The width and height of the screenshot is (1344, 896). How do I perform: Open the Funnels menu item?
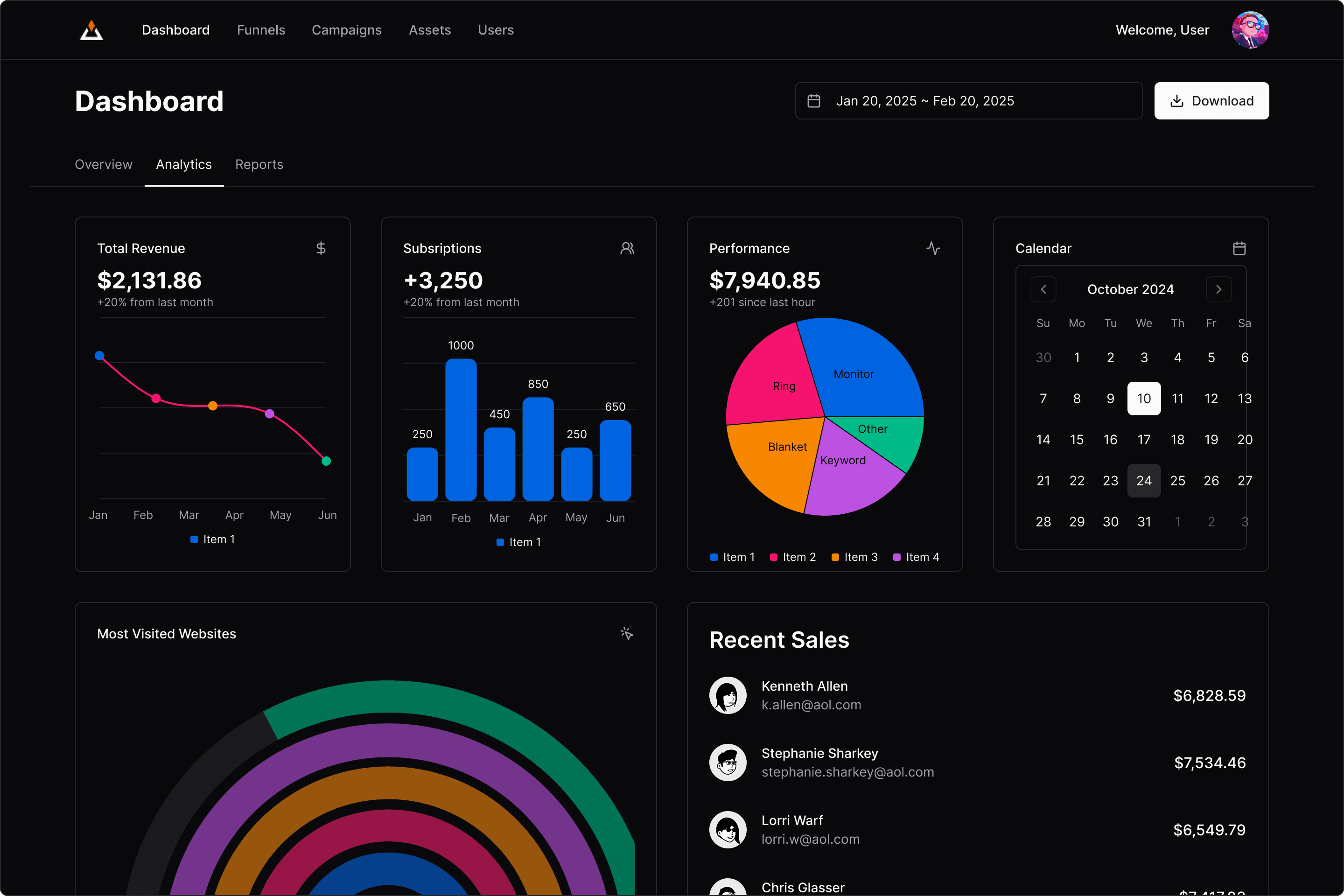[x=260, y=30]
